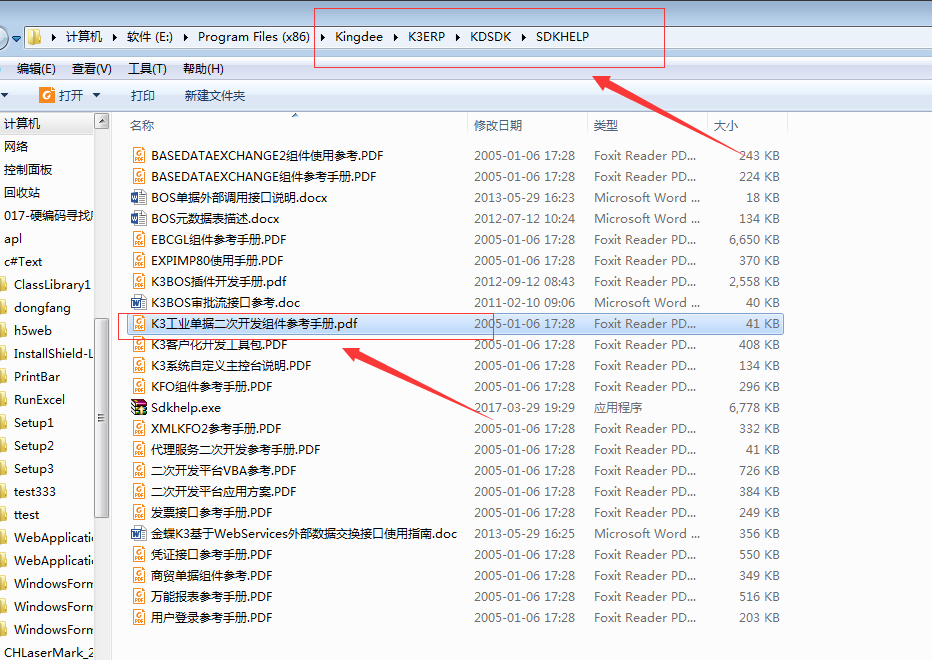Select test333 folder in navigation pane
The height and width of the screenshot is (660, 932).
(34, 492)
